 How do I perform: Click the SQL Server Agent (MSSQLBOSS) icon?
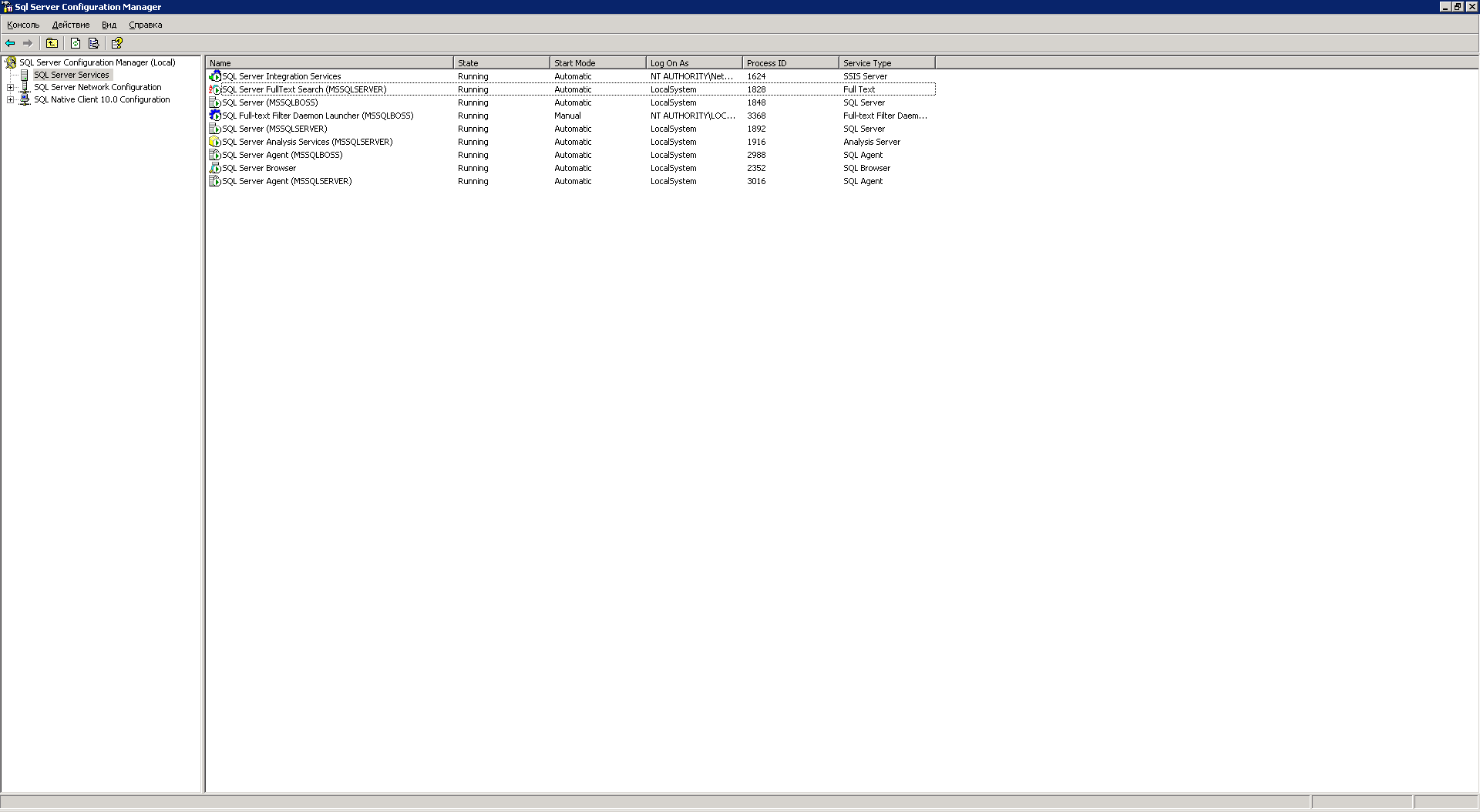(x=215, y=155)
